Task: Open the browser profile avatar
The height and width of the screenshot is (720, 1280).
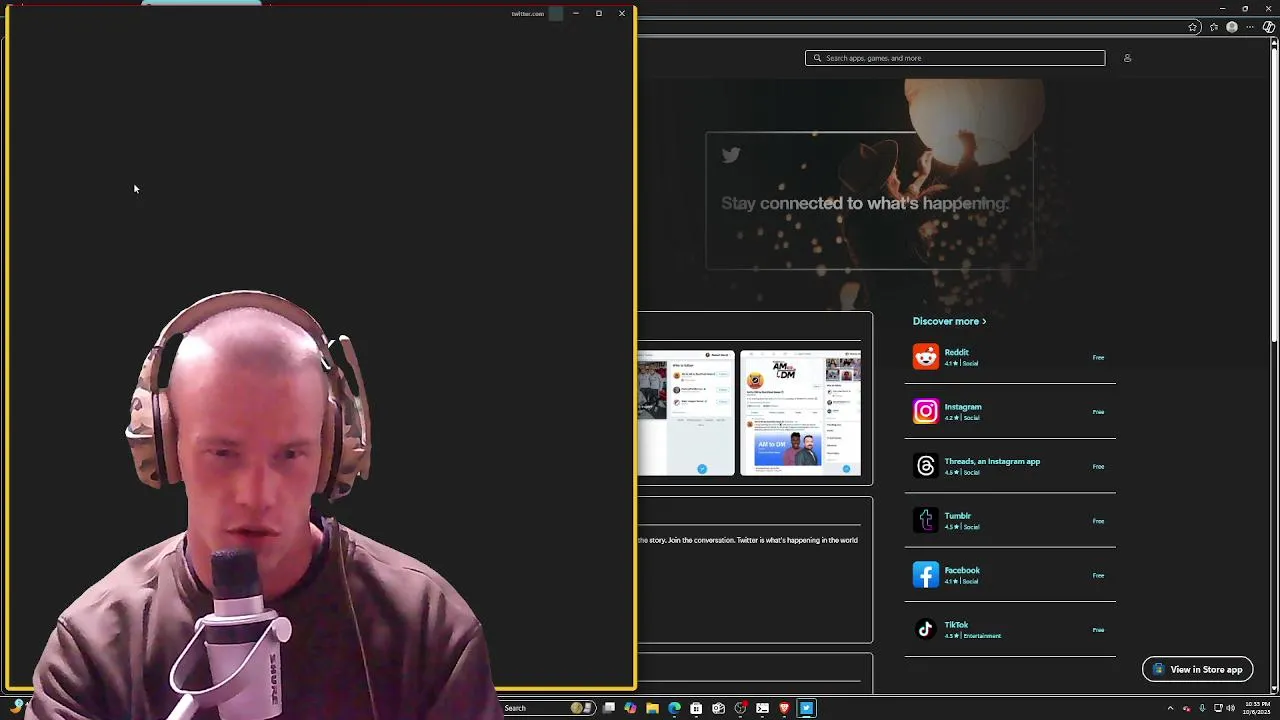Action: 1232,27
